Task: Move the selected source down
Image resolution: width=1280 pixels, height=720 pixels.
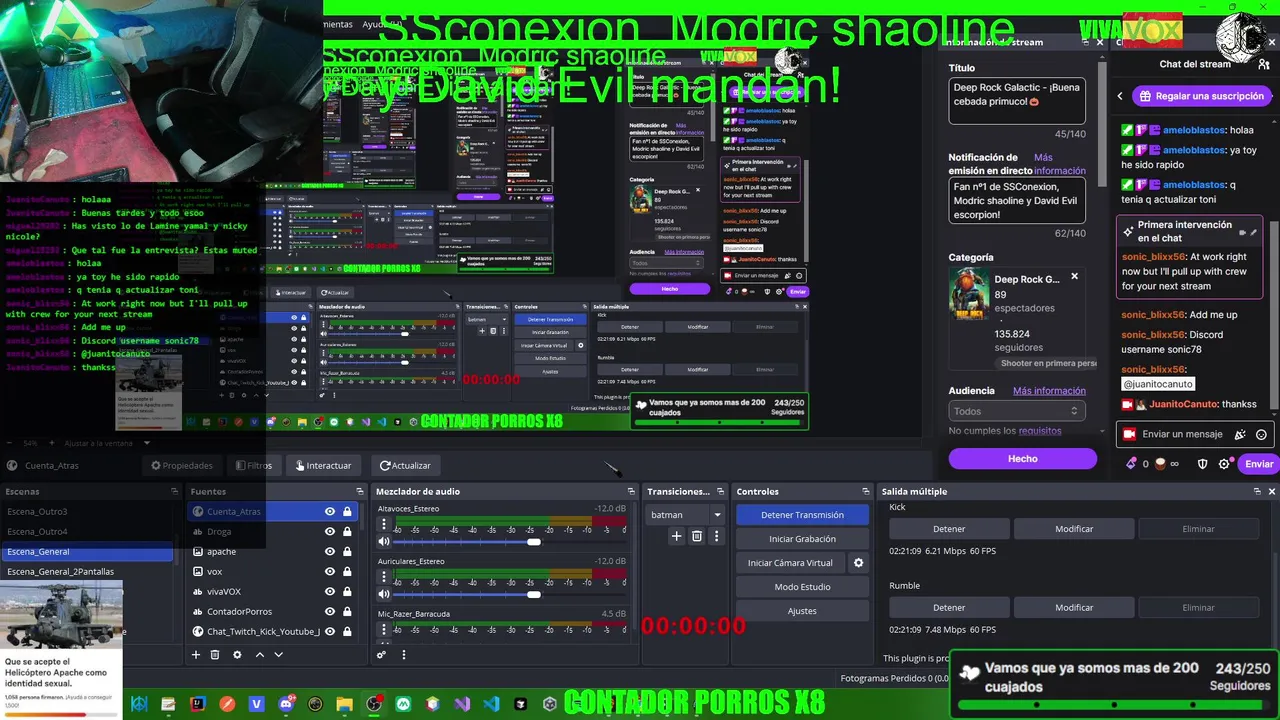Action: pyautogui.click(x=279, y=654)
